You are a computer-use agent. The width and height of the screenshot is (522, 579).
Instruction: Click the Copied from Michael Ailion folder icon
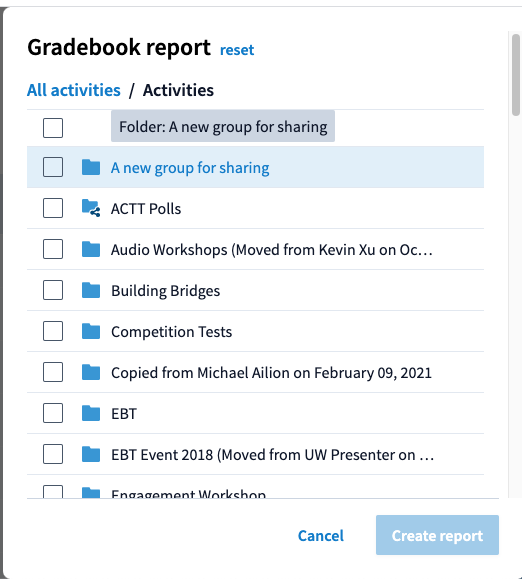[91, 372]
